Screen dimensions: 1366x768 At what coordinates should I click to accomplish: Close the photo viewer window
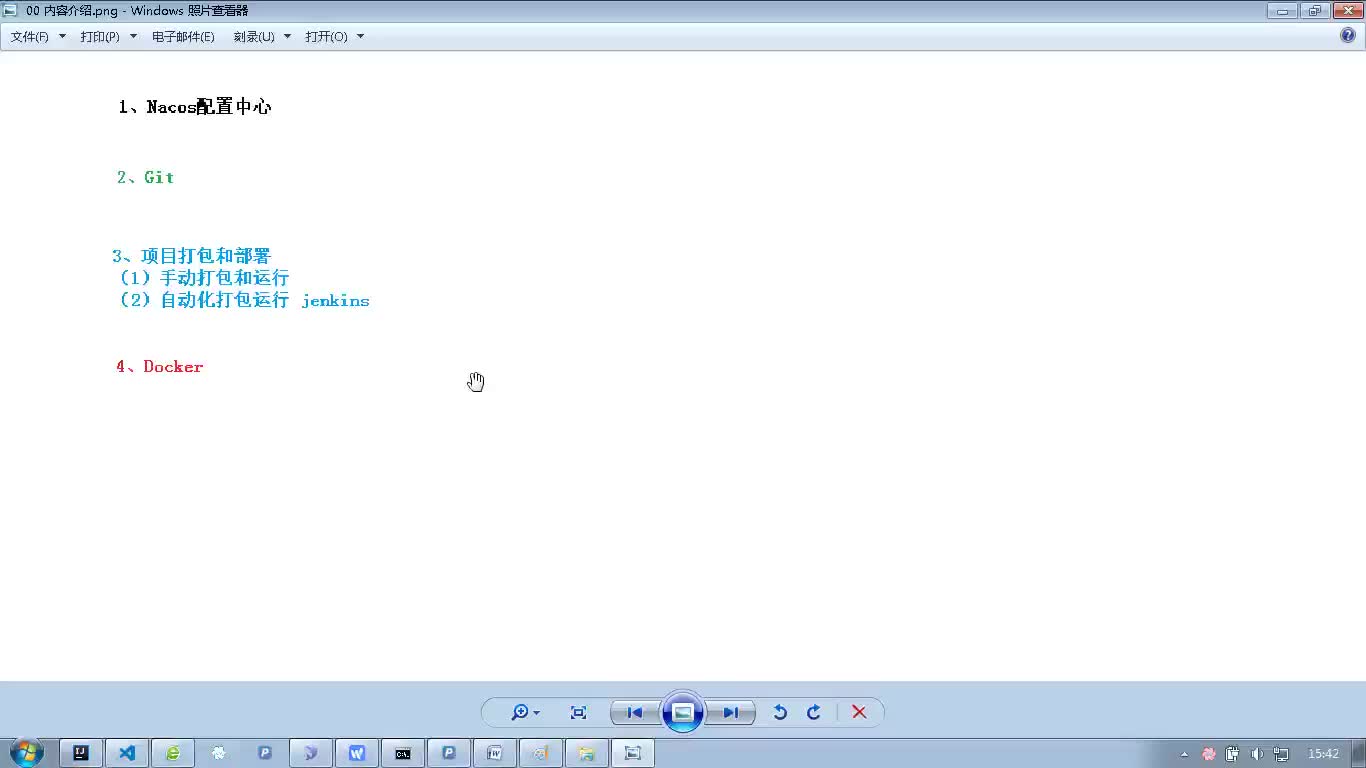pos(1346,11)
